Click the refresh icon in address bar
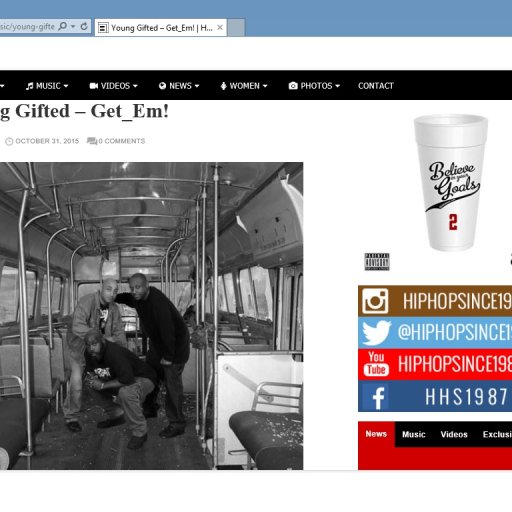Screen dimensions: 512x512 [84, 26]
